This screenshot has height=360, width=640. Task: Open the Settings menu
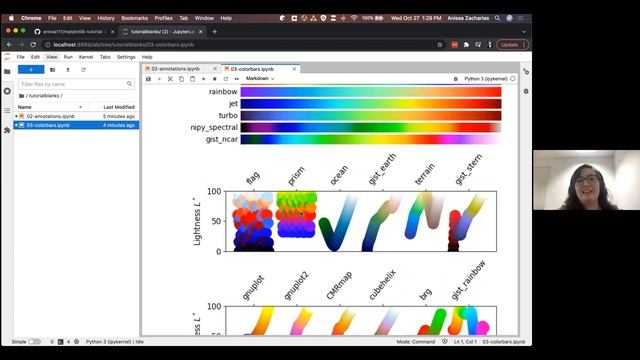[x=126, y=57]
